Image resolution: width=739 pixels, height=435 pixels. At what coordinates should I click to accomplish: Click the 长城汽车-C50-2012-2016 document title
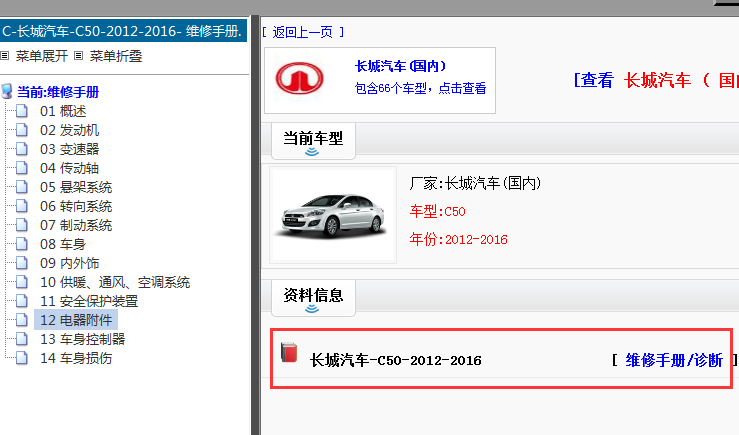(395, 361)
